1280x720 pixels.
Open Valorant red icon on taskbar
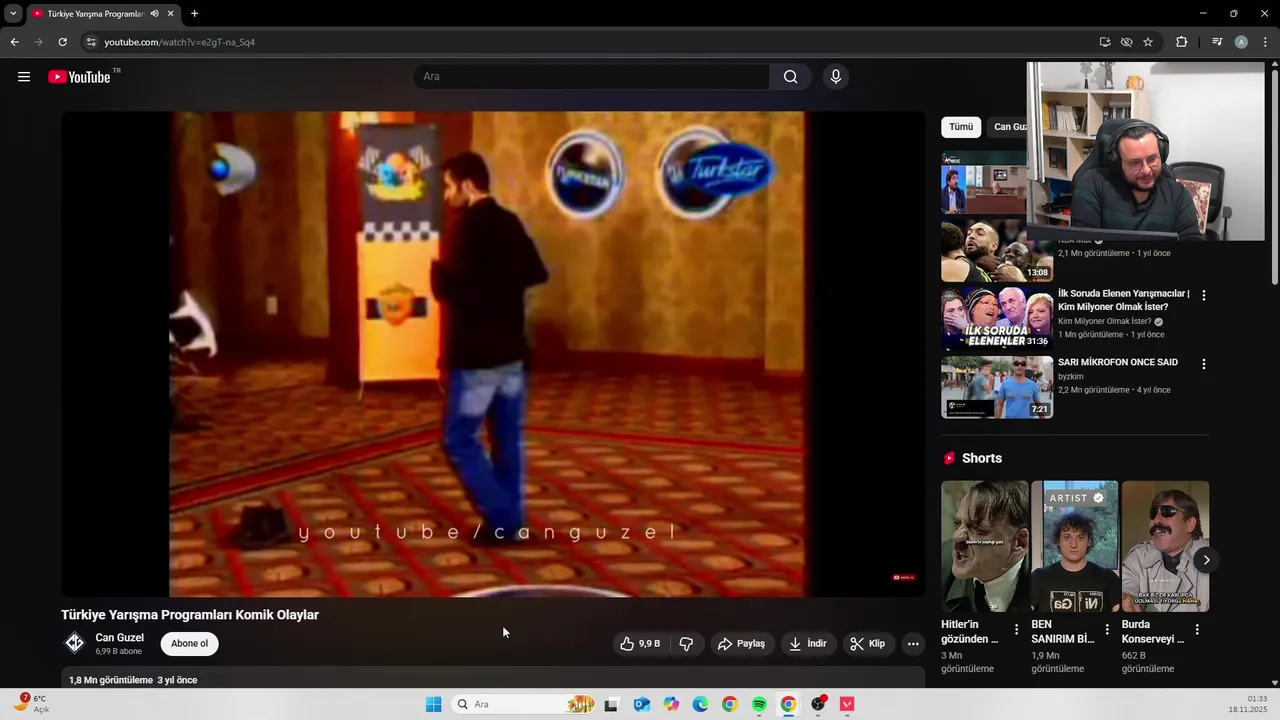click(x=847, y=704)
